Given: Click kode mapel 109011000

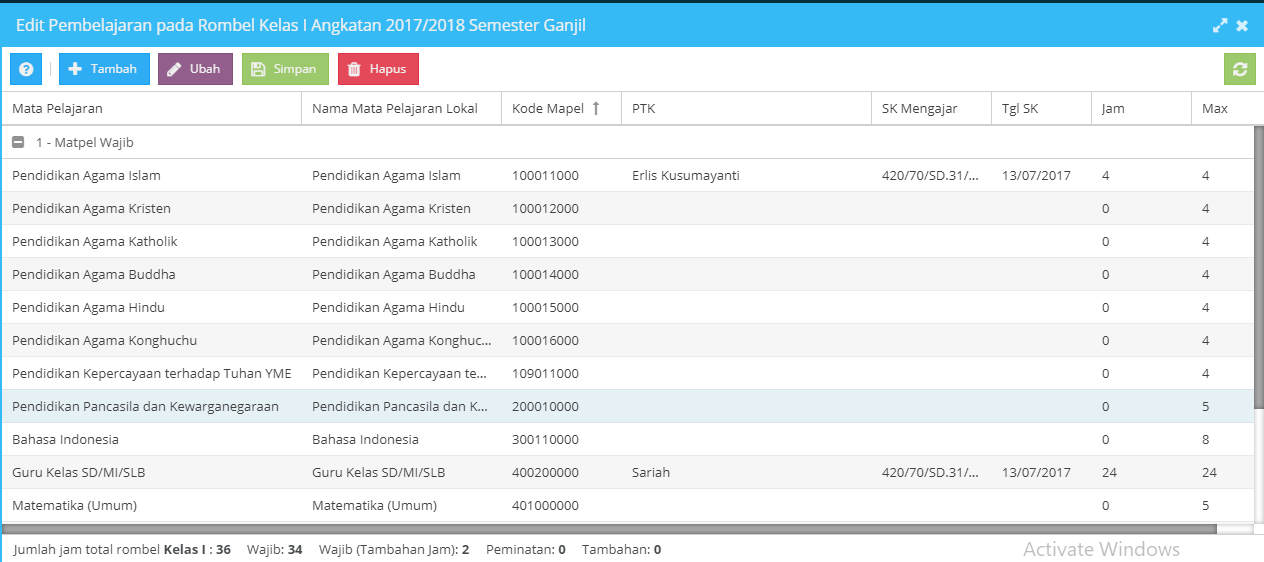Looking at the screenshot, I should 545,373.
